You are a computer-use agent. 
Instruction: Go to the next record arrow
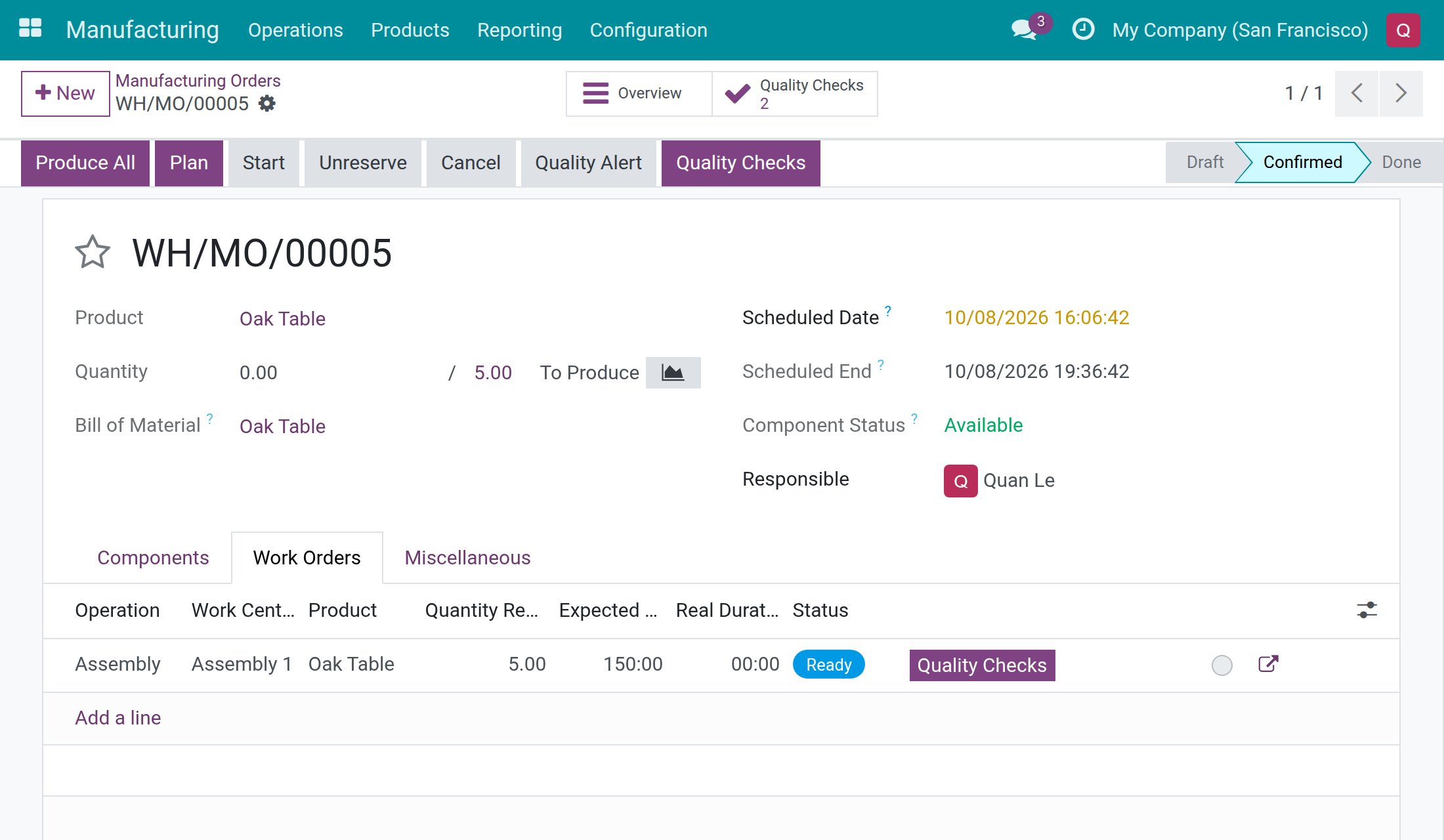point(1401,93)
